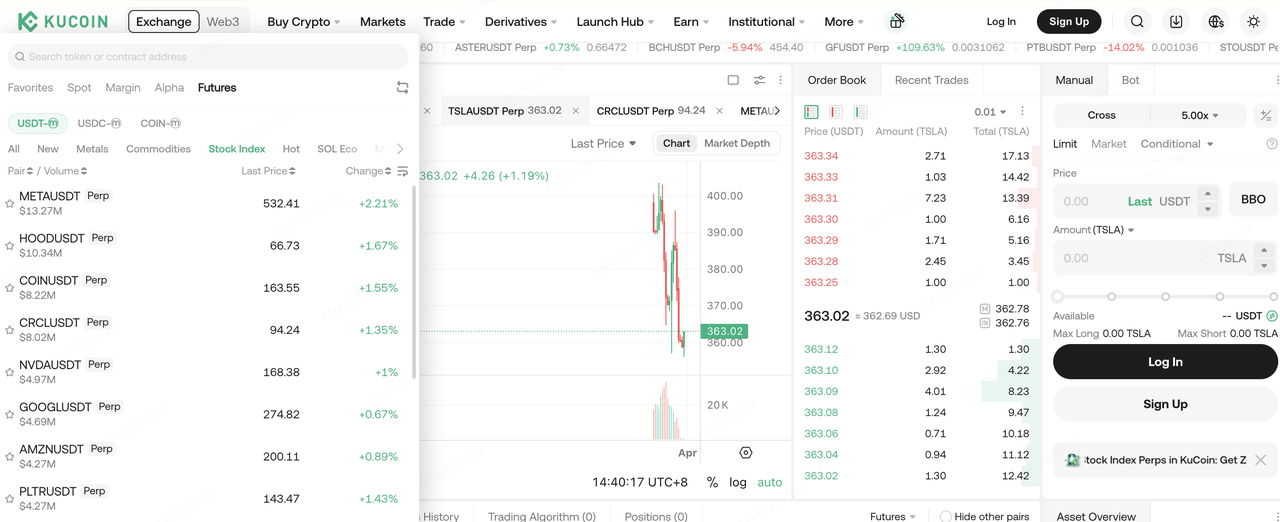Screen dimensions: 1280x522
Task: Favorite METAUSDT with its star icon
Action: (x=10, y=204)
